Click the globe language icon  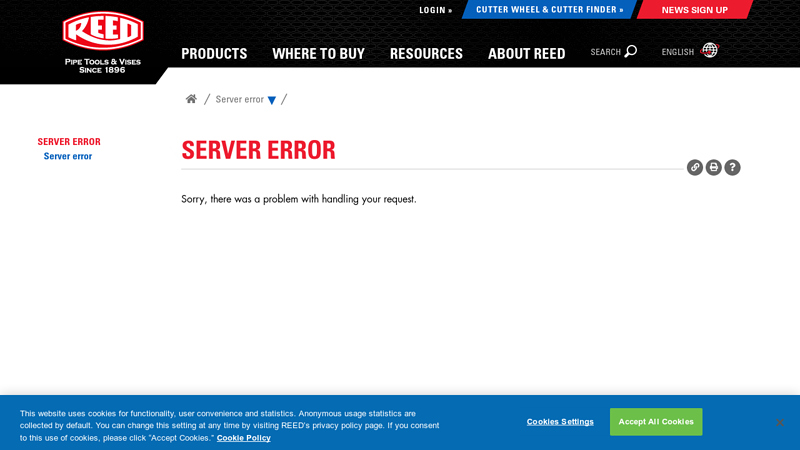(x=710, y=50)
